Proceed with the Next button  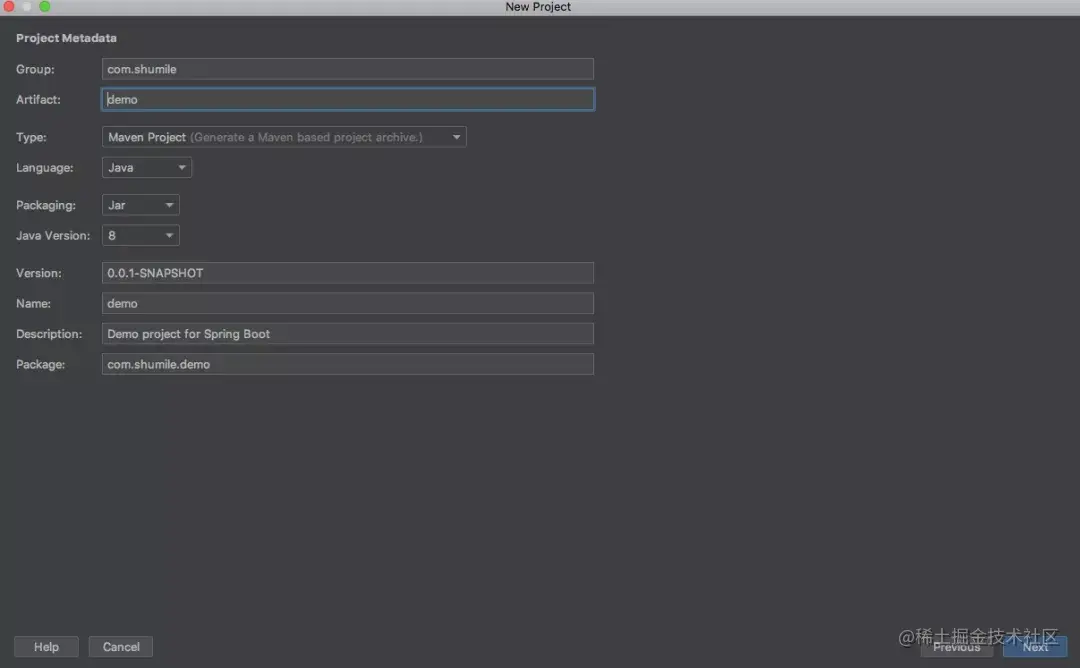[x=1035, y=647]
